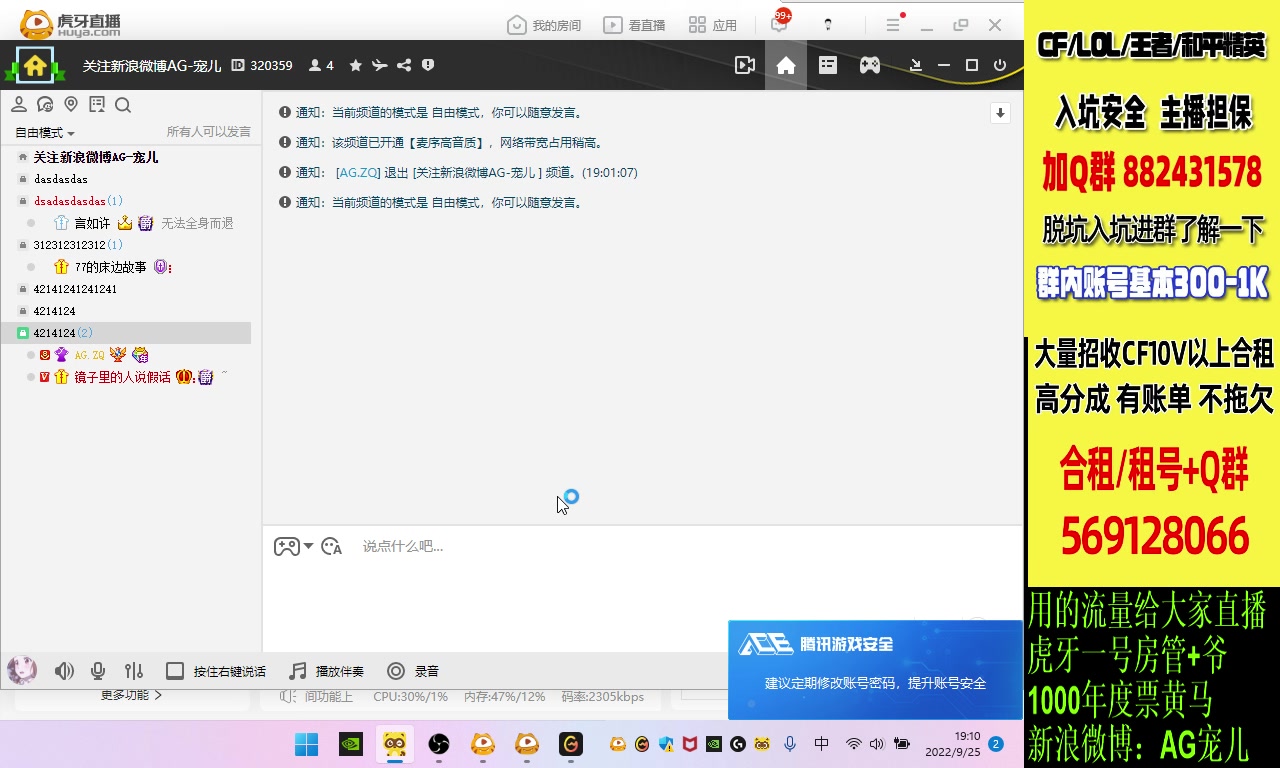Viewport: 1280px width, 768px height.
Task: Click the airplane icon in channel header
Action: [379, 65]
